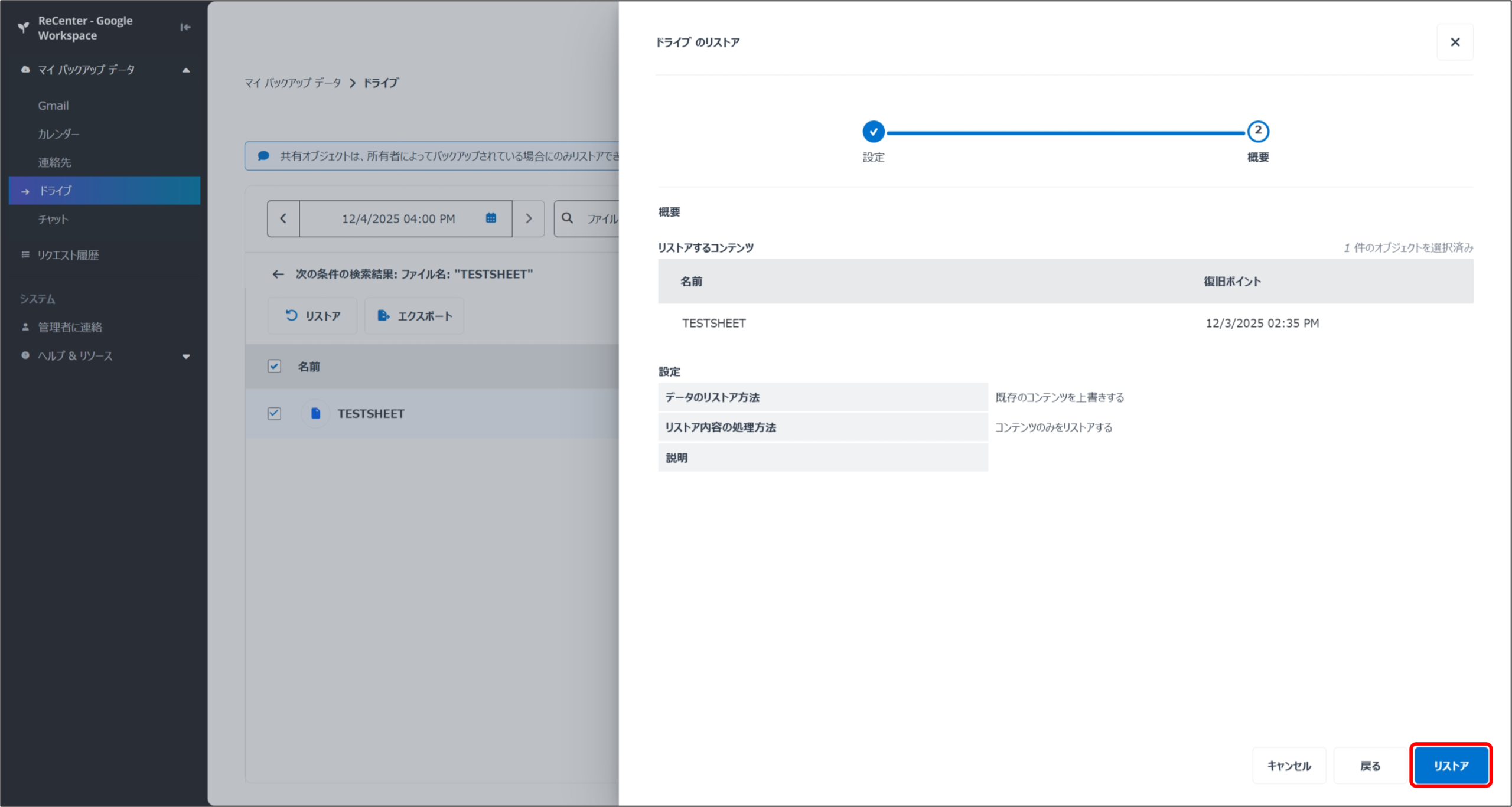Click the 戻る button
Viewport: 1512px width, 807px height.
[x=1370, y=766]
